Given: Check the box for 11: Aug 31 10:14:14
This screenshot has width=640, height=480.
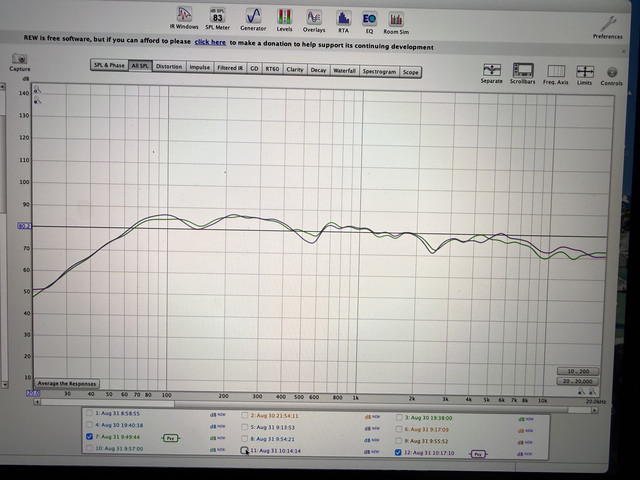Looking at the screenshot, I should (244, 450).
